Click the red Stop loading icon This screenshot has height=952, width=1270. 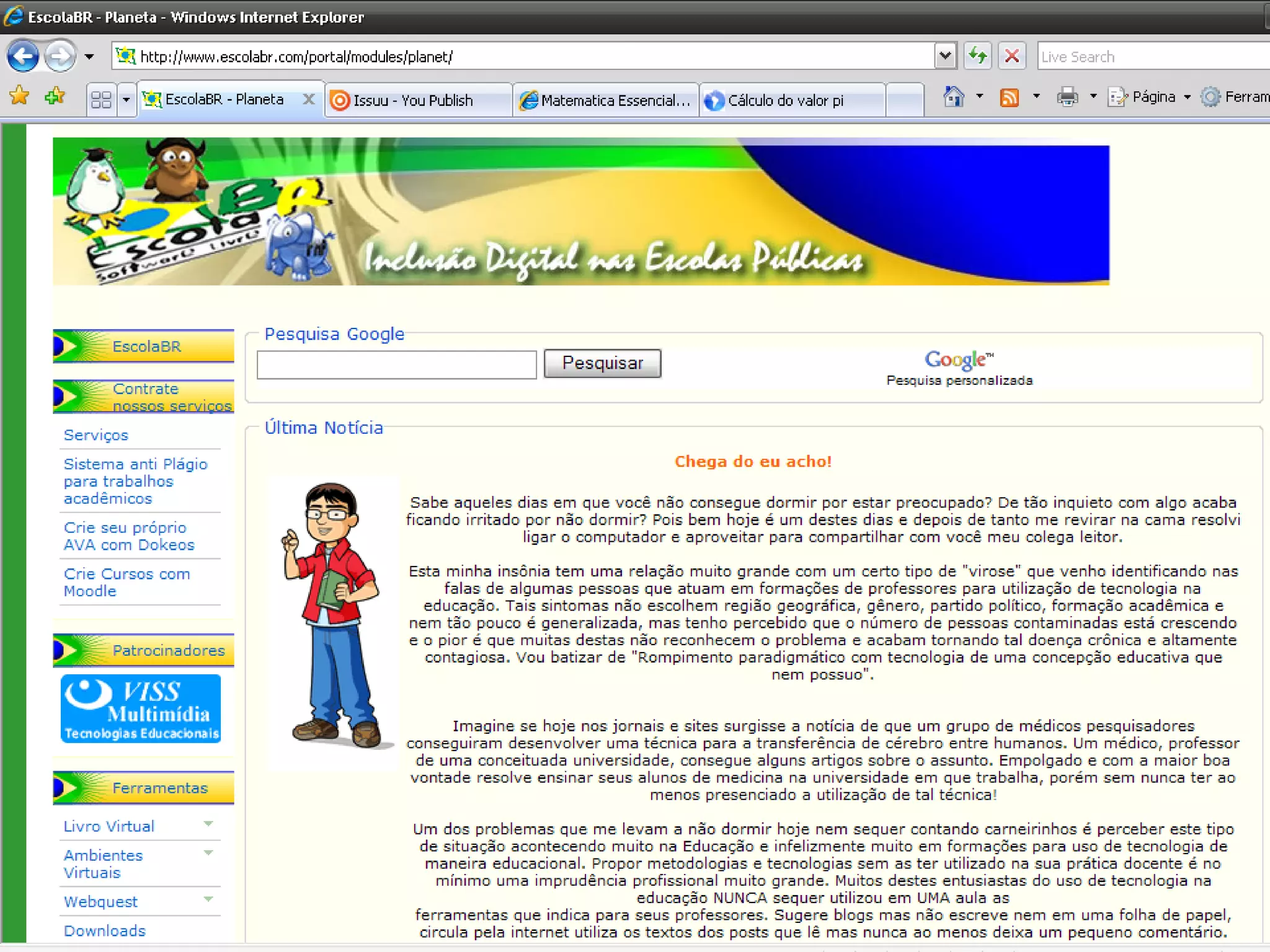[x=1011, y=56]
